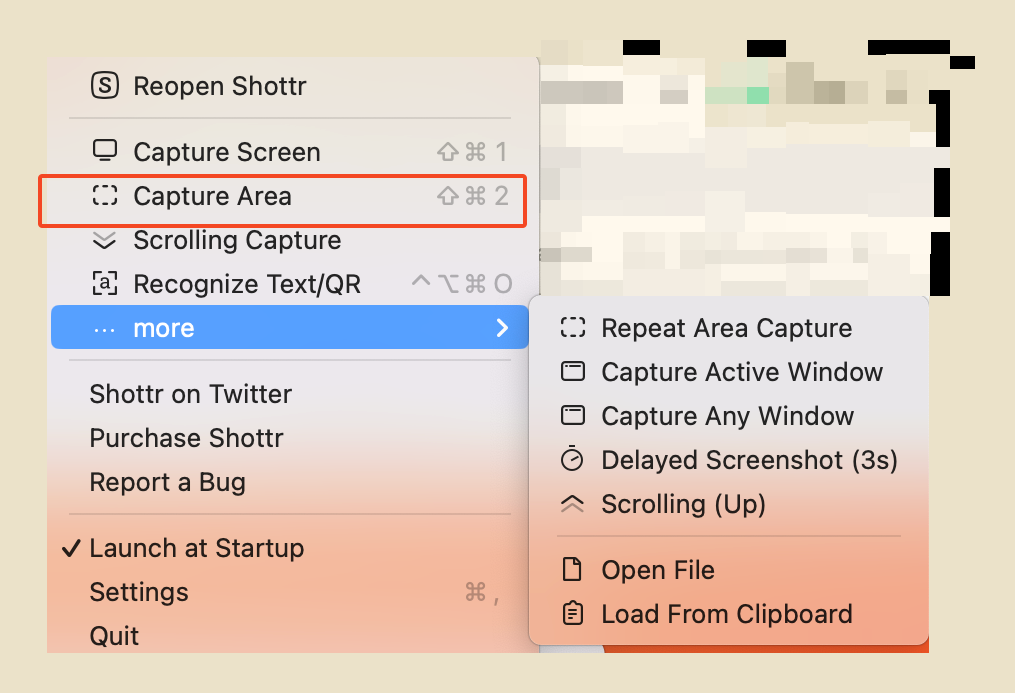Click the timer icon beside Delayed Screenshot

click(572, 459)
